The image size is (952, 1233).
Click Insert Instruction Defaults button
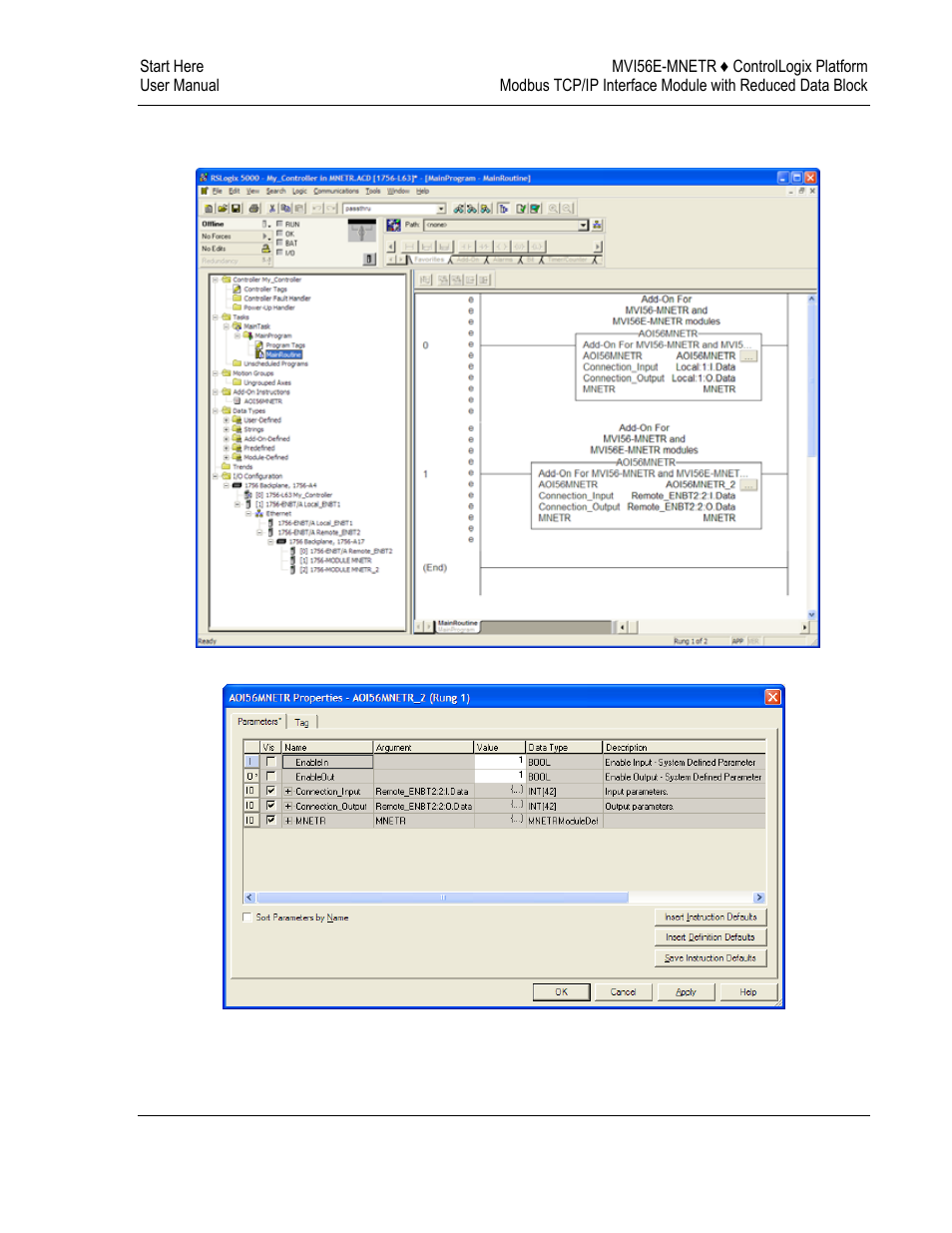[x=711, y=917]
